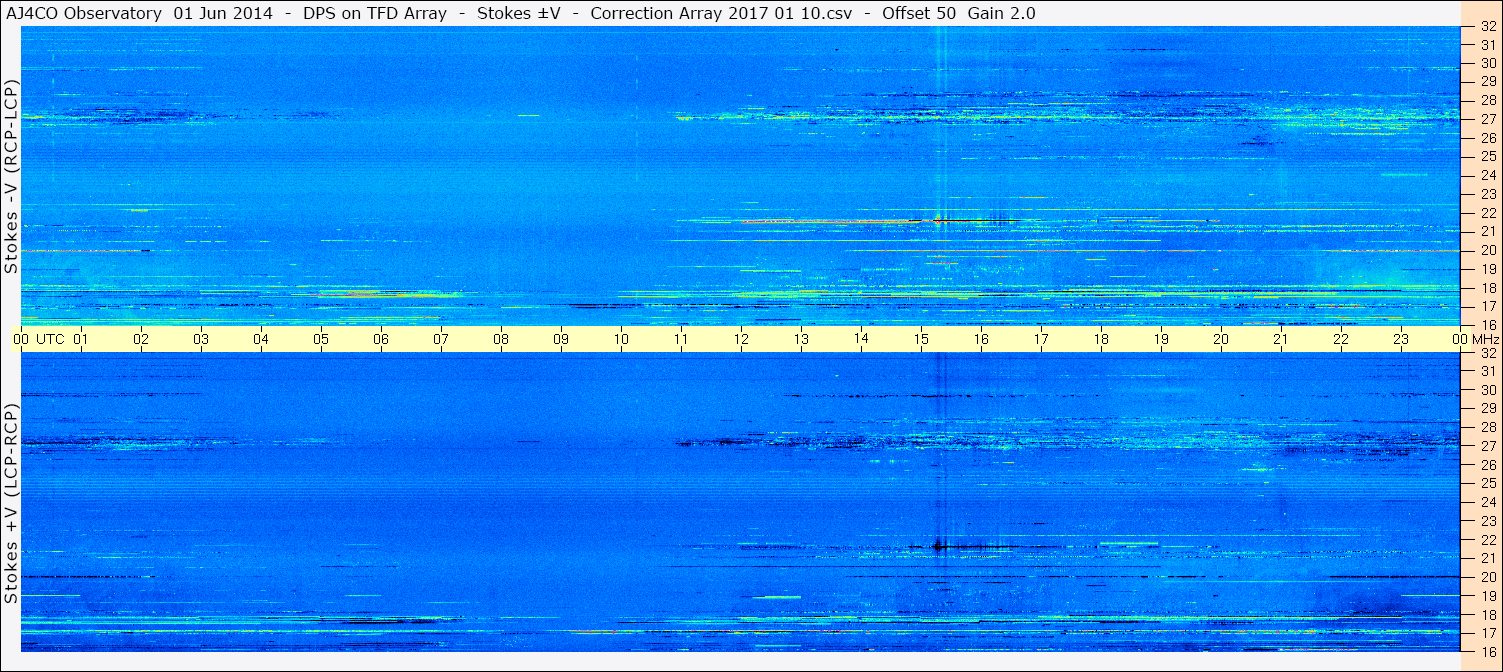This screenshot has height=672, width=1503.
Task: Select hour 07 on the UTC time axis
Action: coord(441,339)
